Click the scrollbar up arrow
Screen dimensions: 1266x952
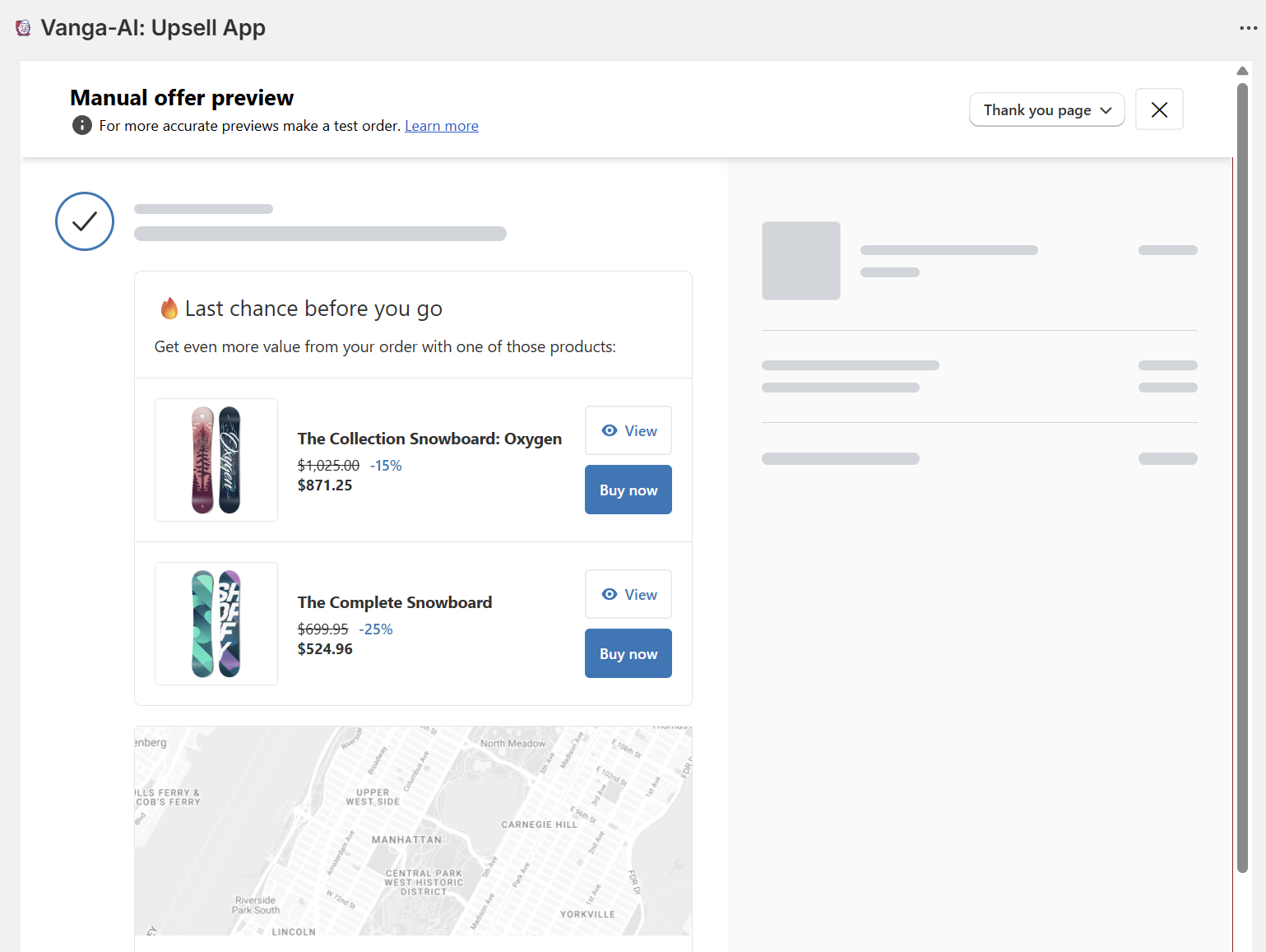pyautogui.click(x=1242, y=71)
